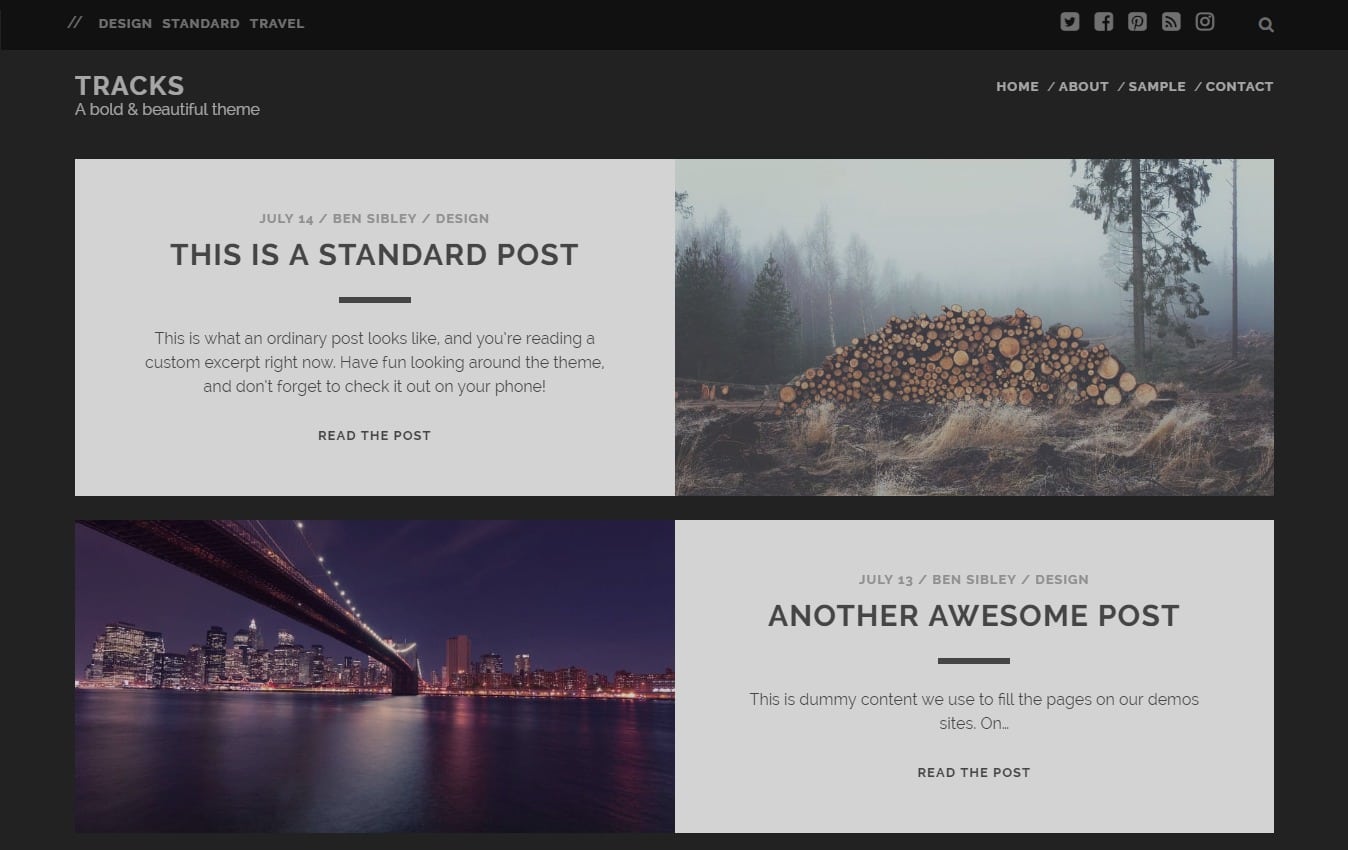Click the night bridge skyline image
This screenshot has height=850, width=1348.
(375, 676)
